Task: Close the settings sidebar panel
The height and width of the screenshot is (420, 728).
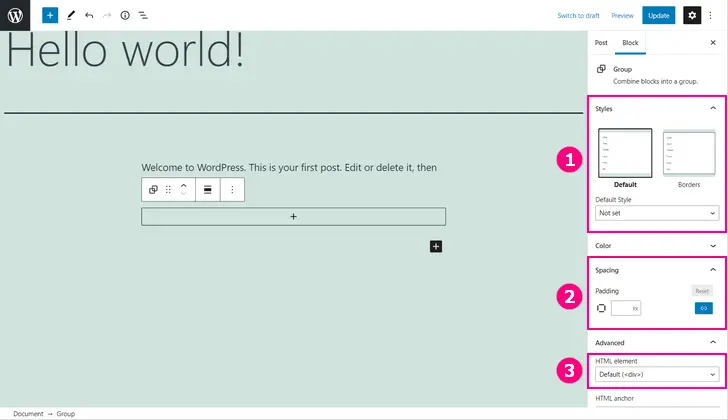Action: point(713,43)
